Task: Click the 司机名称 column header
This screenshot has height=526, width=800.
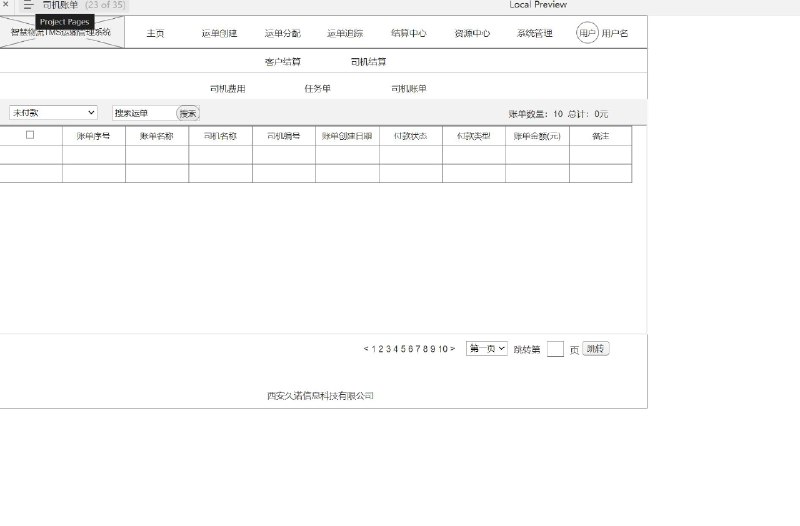Action: (220, 136)
